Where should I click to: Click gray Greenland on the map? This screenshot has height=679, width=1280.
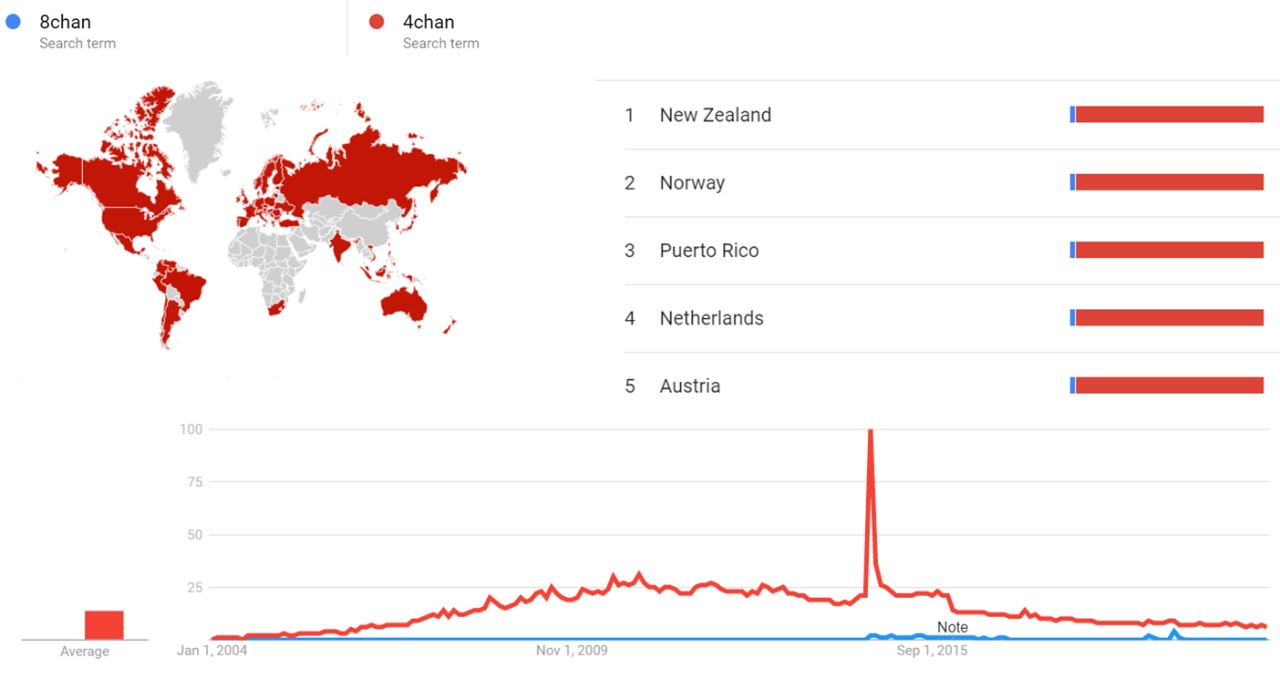[x=198, y=125]
